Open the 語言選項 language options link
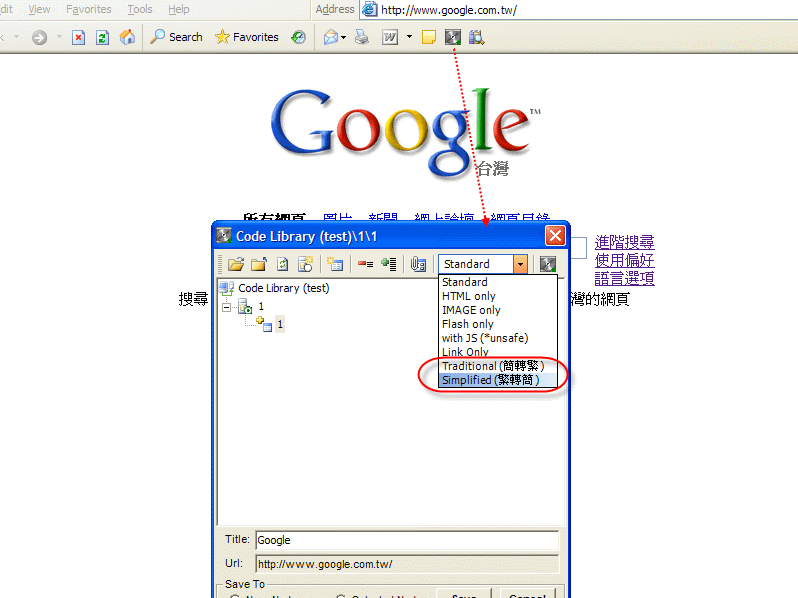 click(x=624, y=278)
